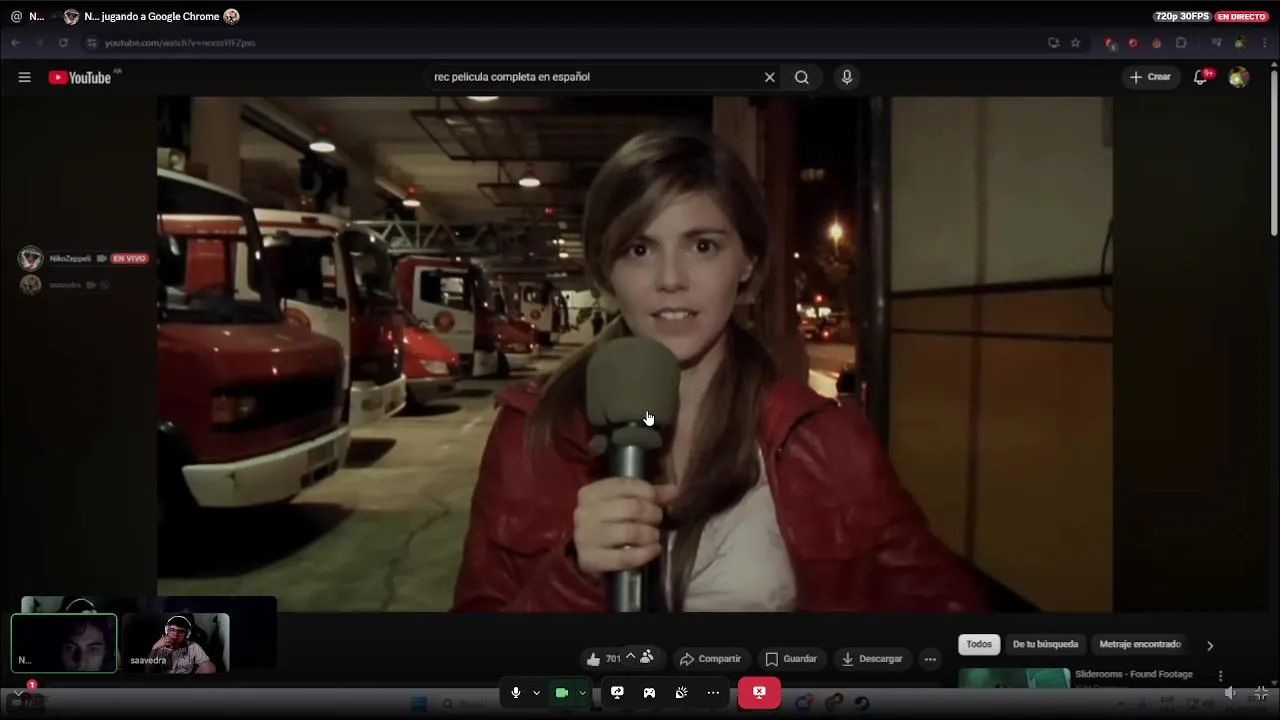Open options for Sliderooms video
The image size is (1280, 720).
(x=1220, y=676)
